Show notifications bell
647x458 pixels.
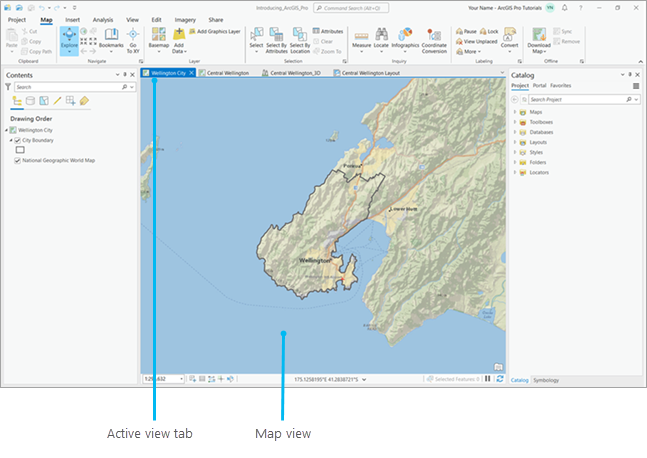(565, 8)
